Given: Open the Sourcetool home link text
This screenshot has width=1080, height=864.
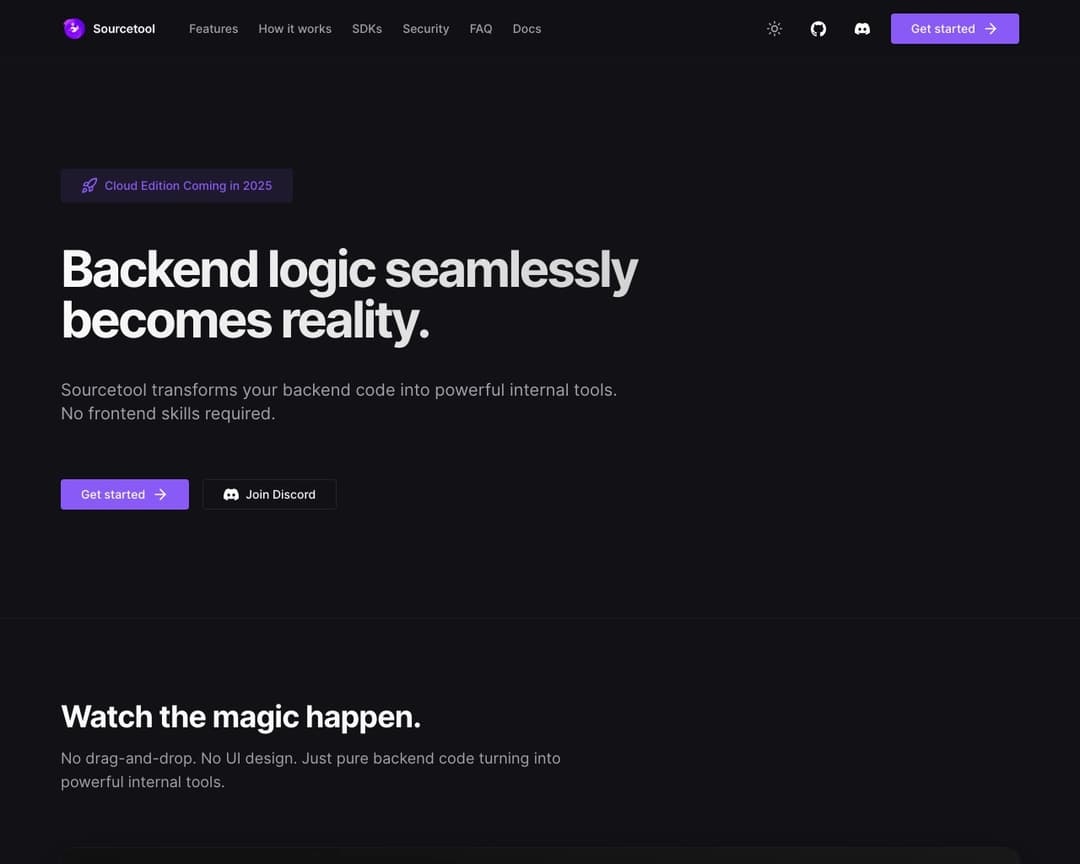Looking at the screenshot, I should coord(124,29).
